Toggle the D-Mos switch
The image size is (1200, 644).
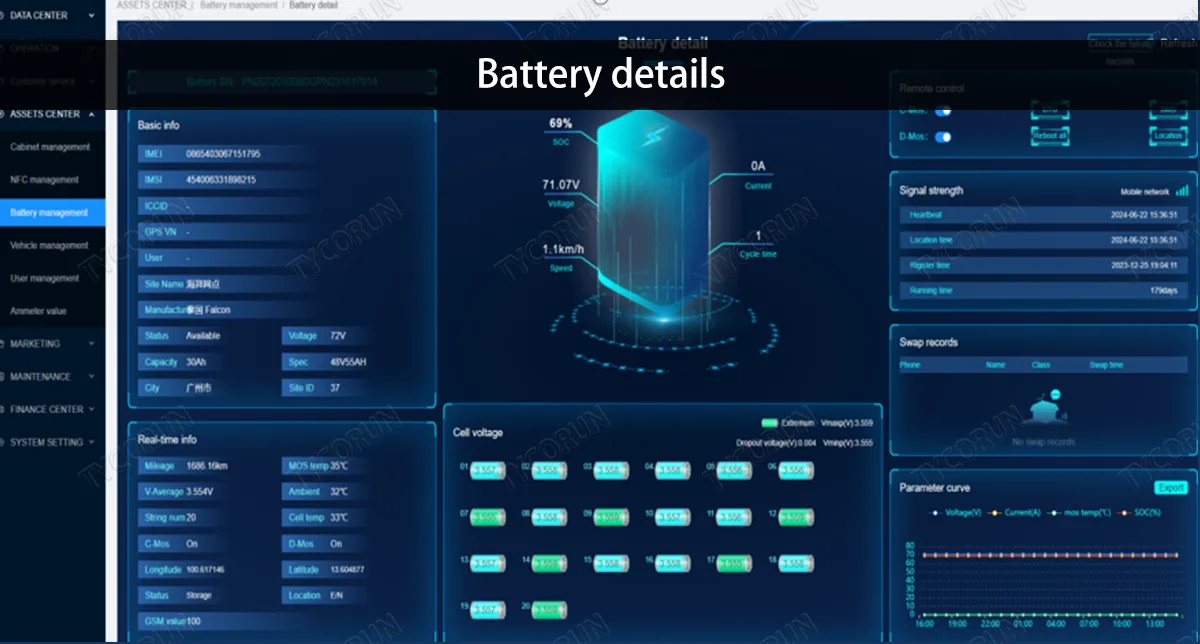pos(942,137)
